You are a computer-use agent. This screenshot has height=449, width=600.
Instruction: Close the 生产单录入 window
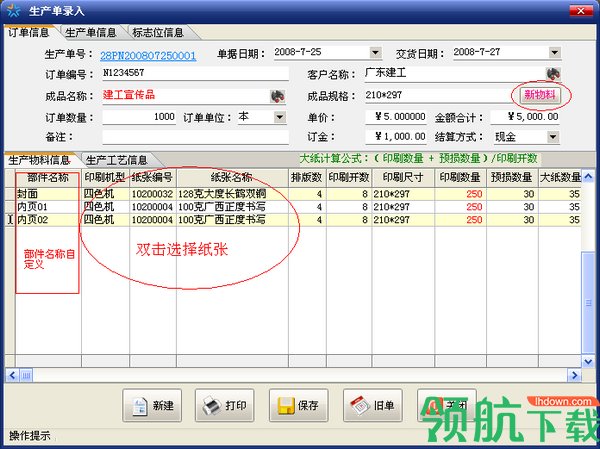click(x=581, y=11)
